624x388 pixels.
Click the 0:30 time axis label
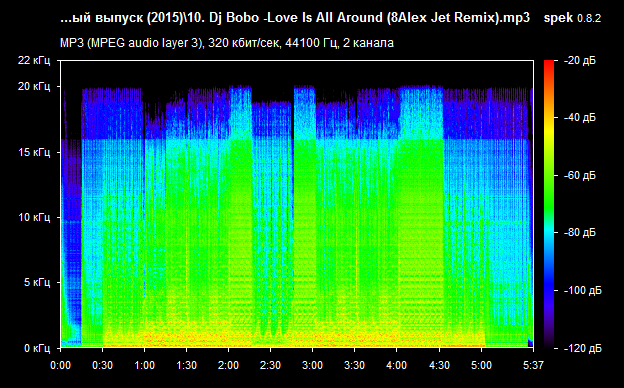(102, 365)
